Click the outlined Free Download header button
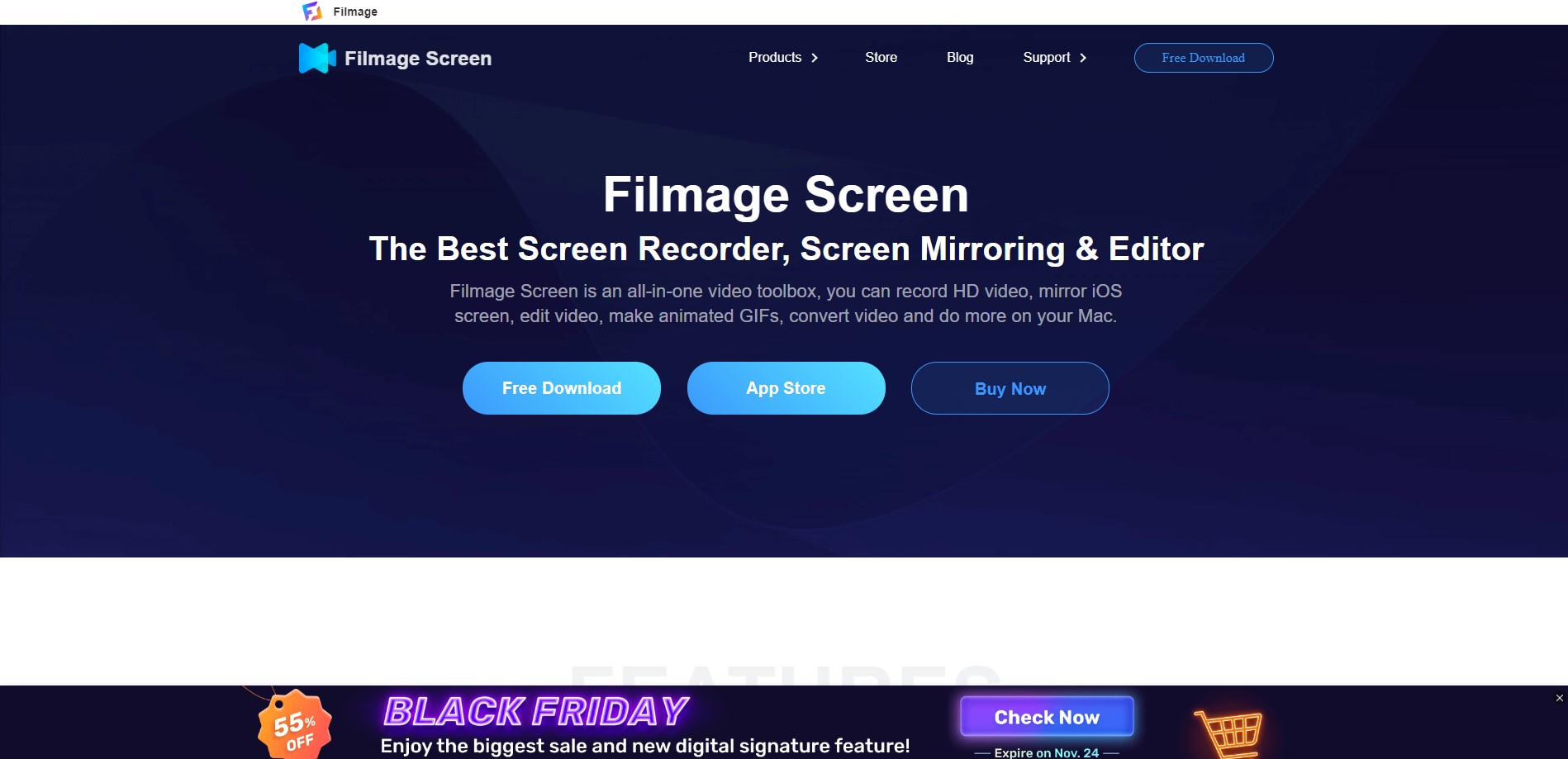Image resolution: width=1568 pixels, height=759 pixels. 1204,58
